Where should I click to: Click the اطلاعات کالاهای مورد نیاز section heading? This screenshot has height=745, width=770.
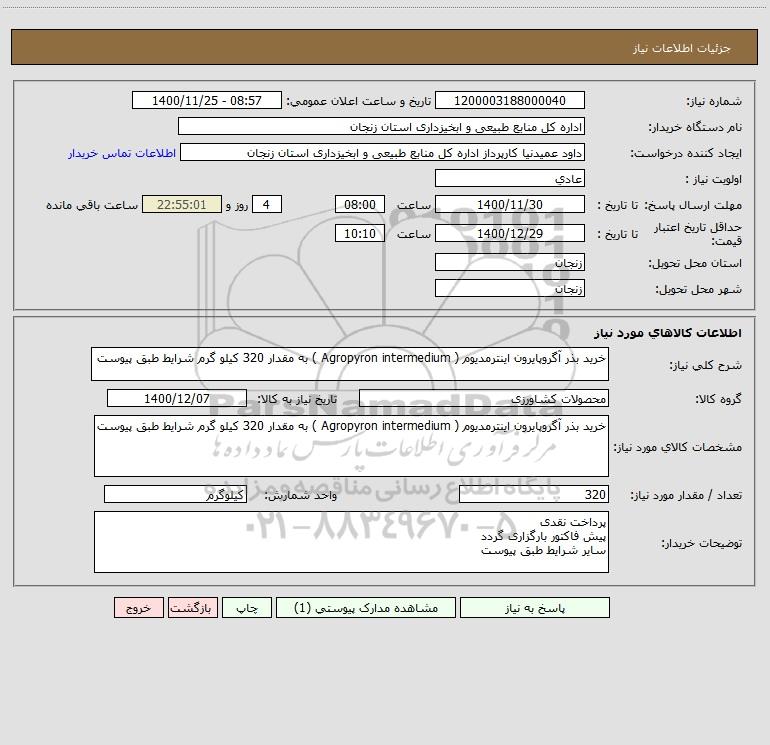point(668,333)
